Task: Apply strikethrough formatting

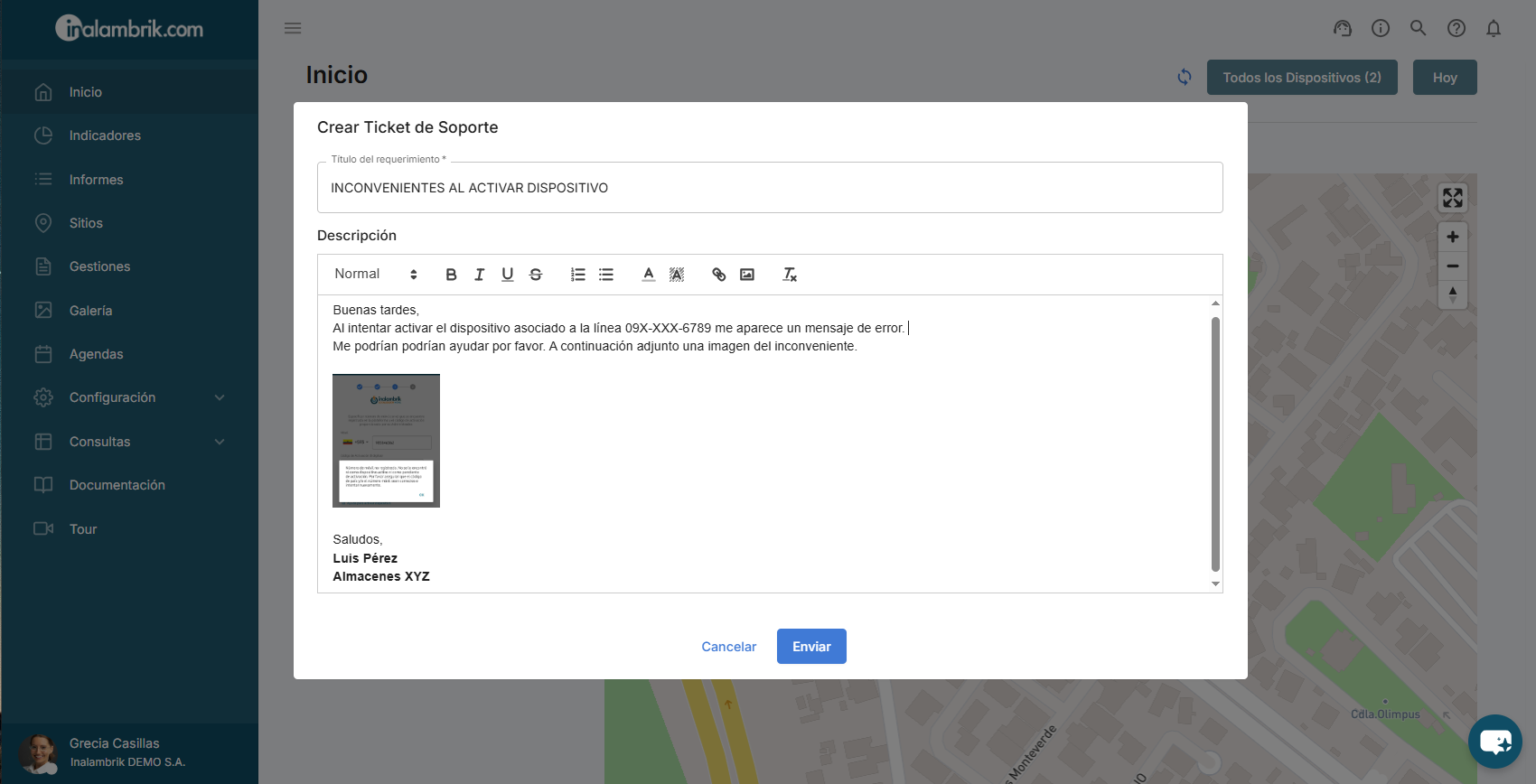Action: (536, 275)
